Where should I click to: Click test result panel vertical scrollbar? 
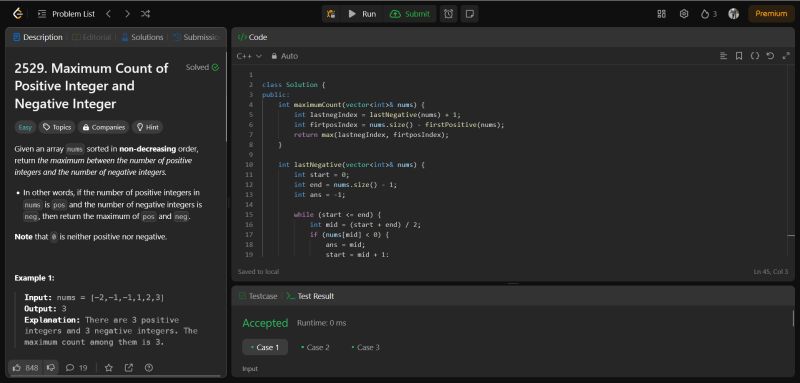[x=793, y=318]
